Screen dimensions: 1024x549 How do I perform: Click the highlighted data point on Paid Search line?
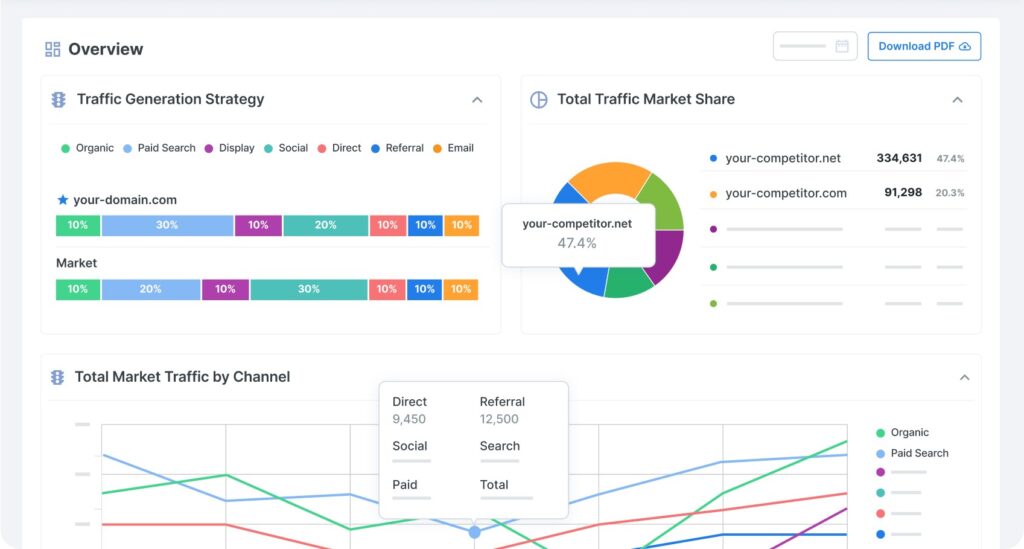point(475,533)
